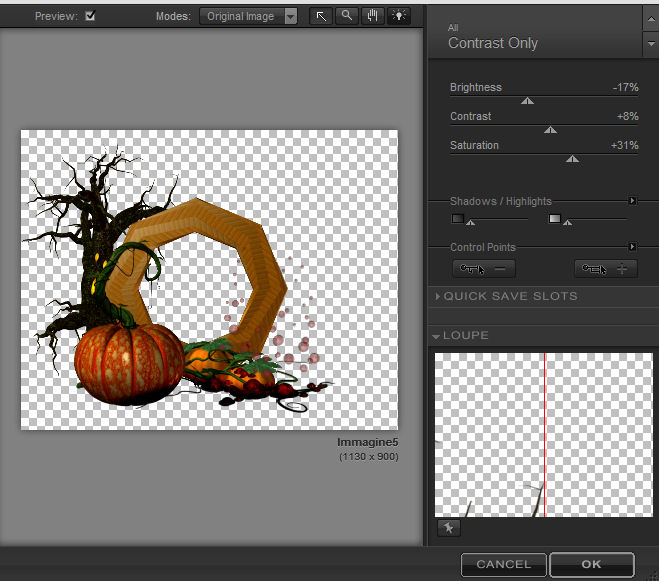Click the dark shadows swatch icon
The width and height of the screenshot is (659, 581).
(458, 218)
